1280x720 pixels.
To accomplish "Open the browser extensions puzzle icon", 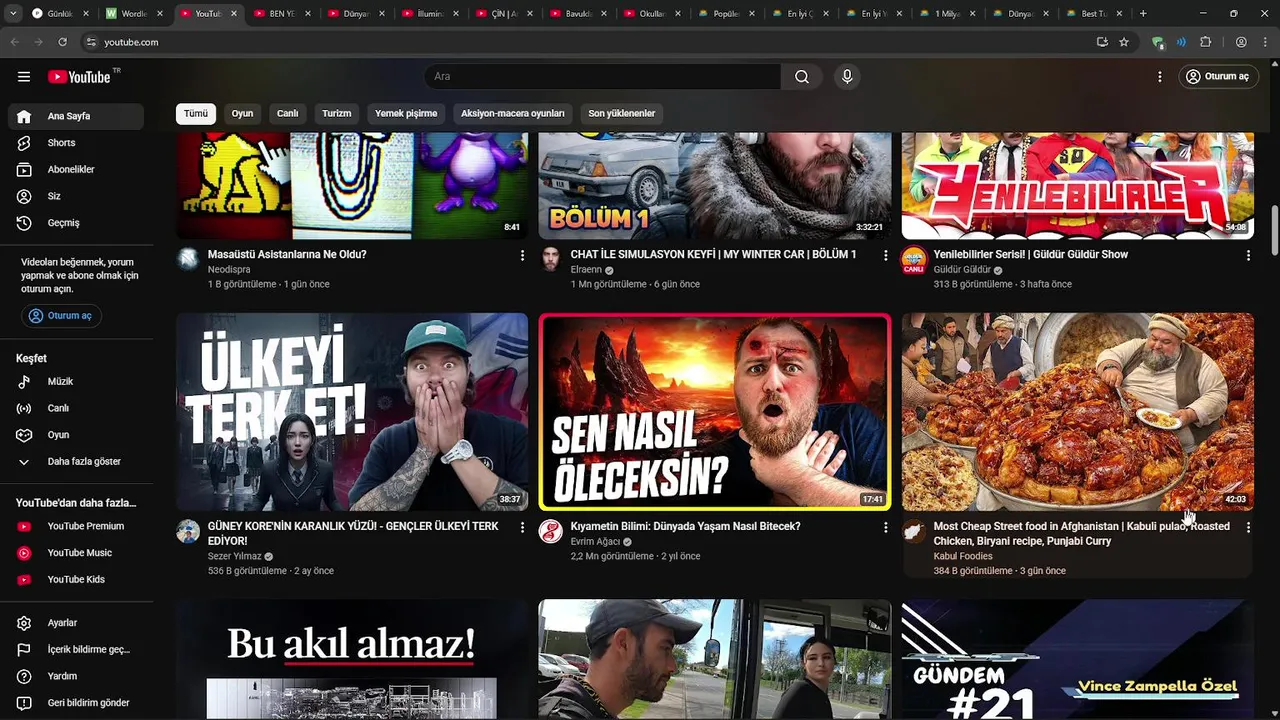I will (x=1206, y=42).
